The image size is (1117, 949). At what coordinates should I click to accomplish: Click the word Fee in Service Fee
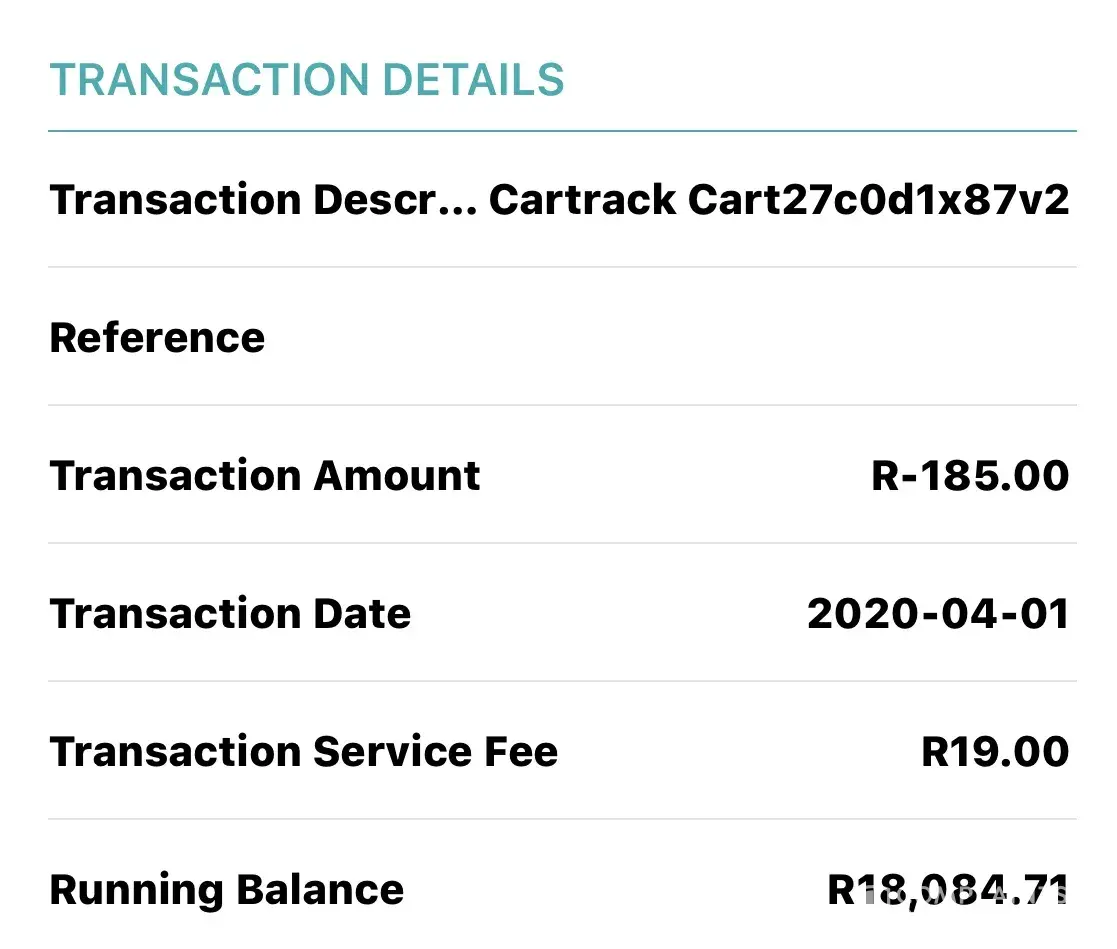[x=517, y=752]
